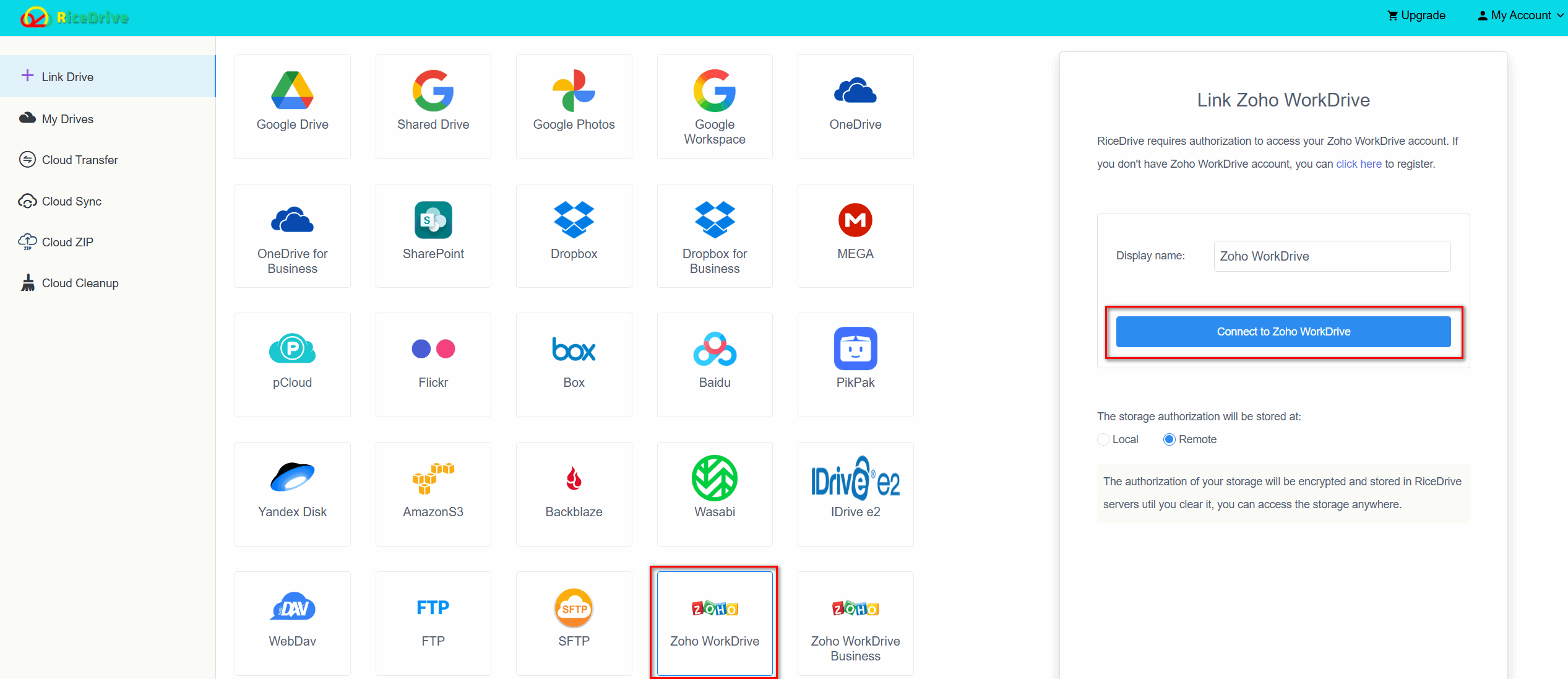
Task: Select the FTP tile
Action: [x=433, y=623]
